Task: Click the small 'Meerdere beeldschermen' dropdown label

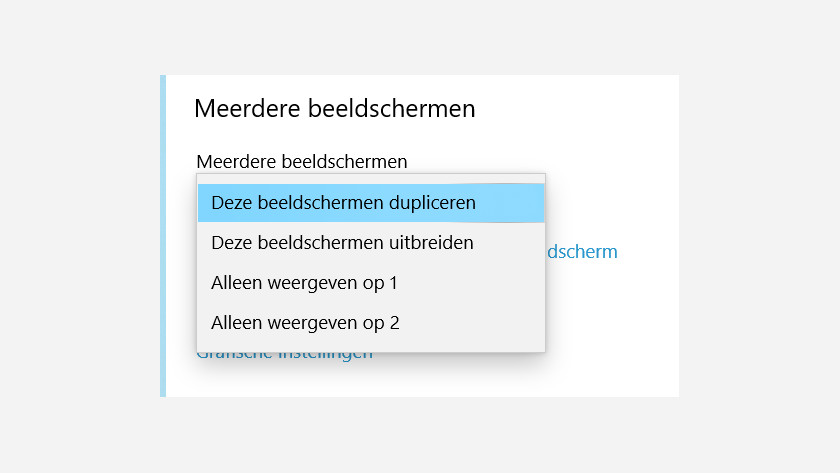Action: click(x=302, y=161)
